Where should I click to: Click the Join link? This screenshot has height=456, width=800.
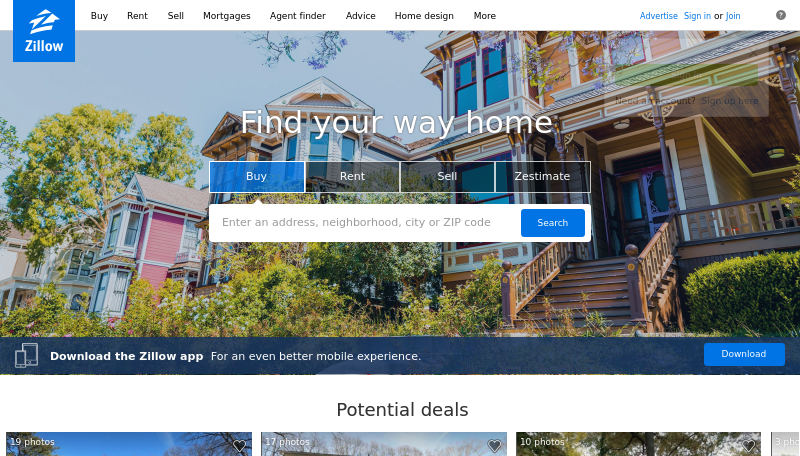coord(733,16)
